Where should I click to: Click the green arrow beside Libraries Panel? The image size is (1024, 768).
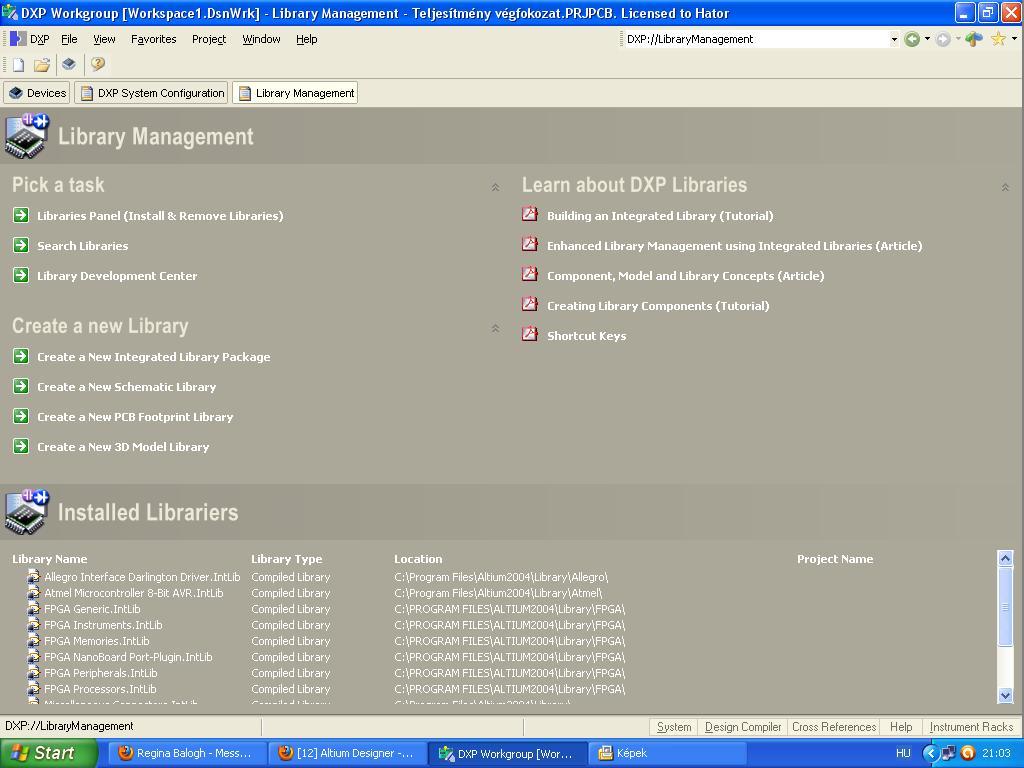coord(21,215)
